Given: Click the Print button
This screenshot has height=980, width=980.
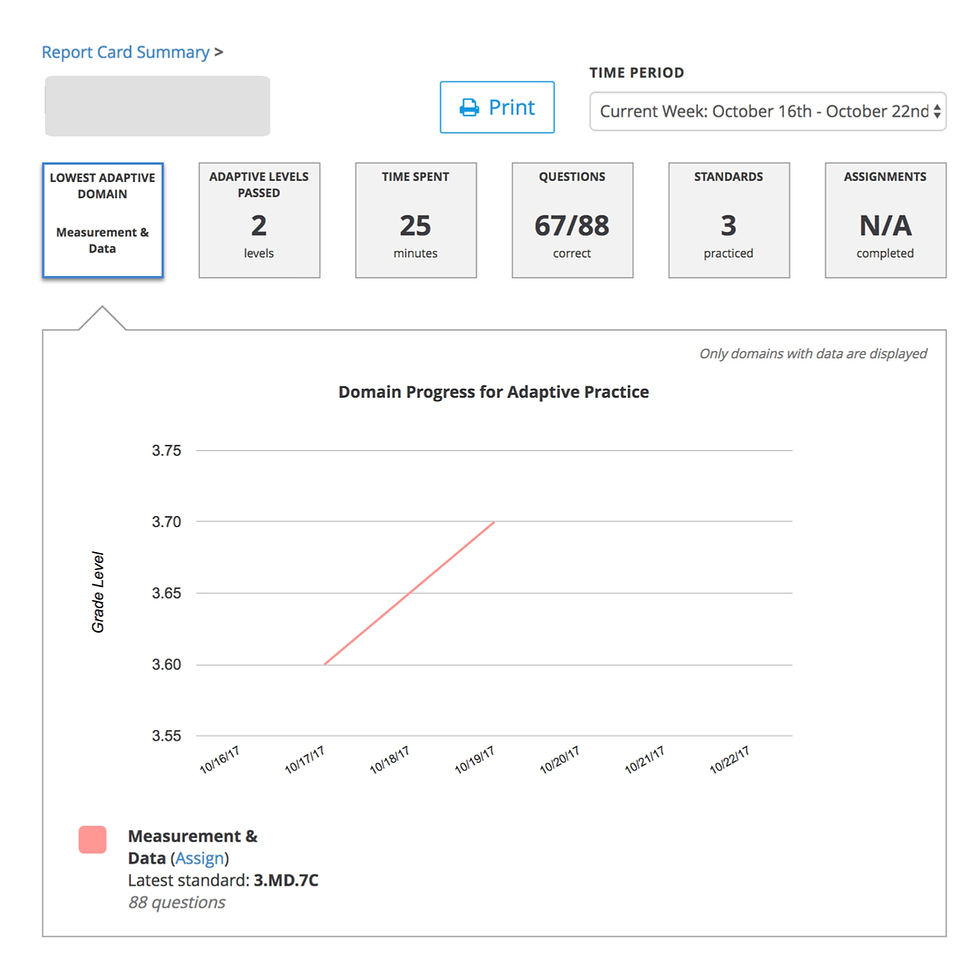Looking at the screenshot, I should click(x=497, y=107).
